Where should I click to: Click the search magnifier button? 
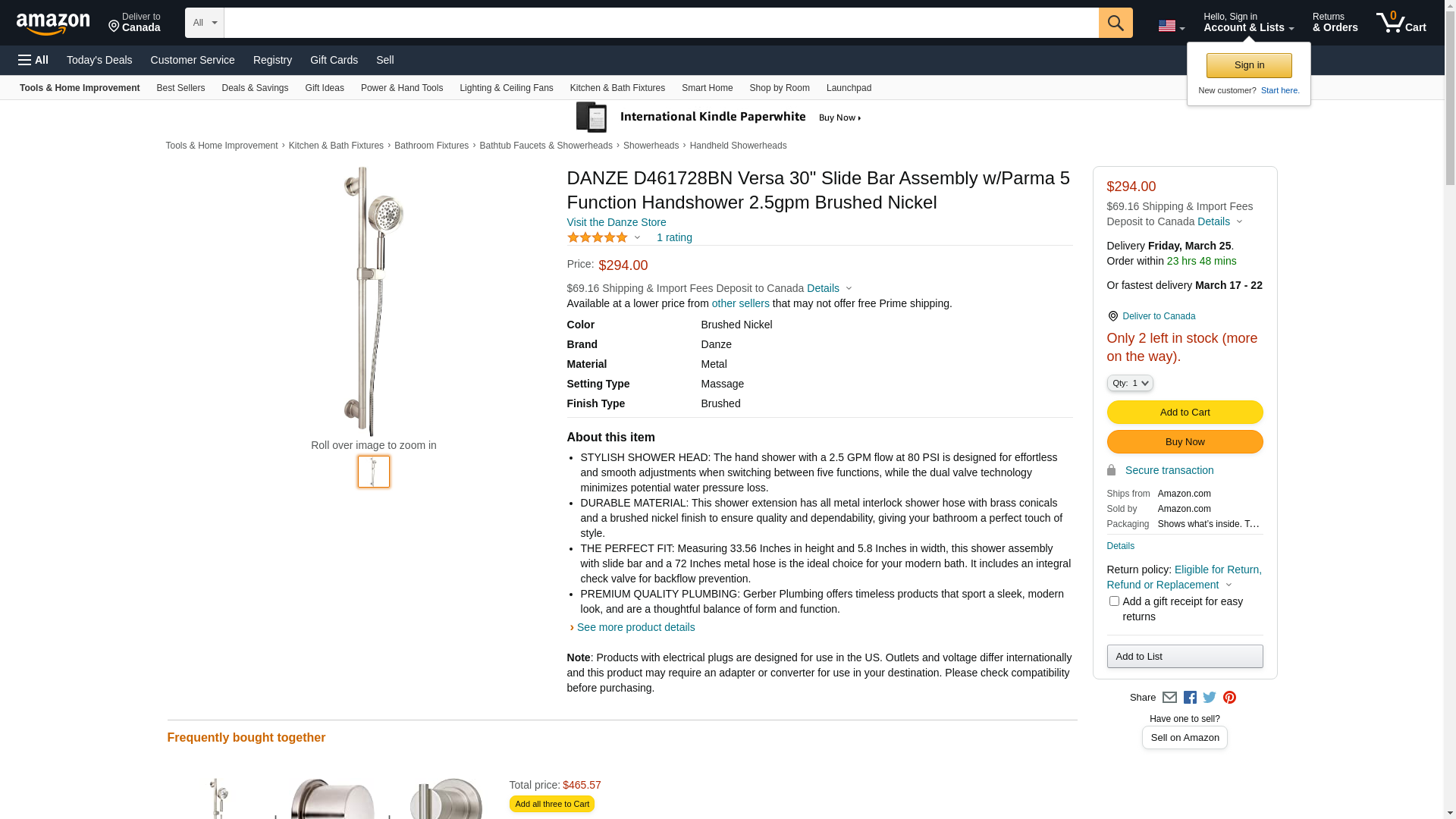1115,23
